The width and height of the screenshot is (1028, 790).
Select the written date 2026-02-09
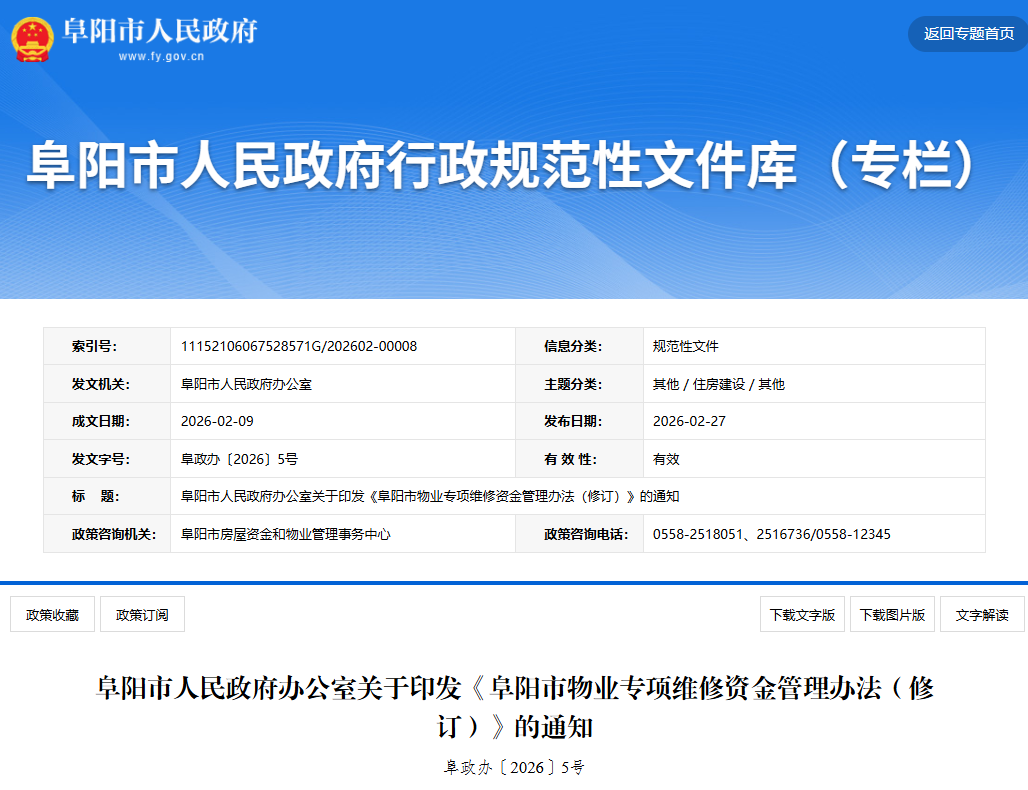(x=217, y=421)
